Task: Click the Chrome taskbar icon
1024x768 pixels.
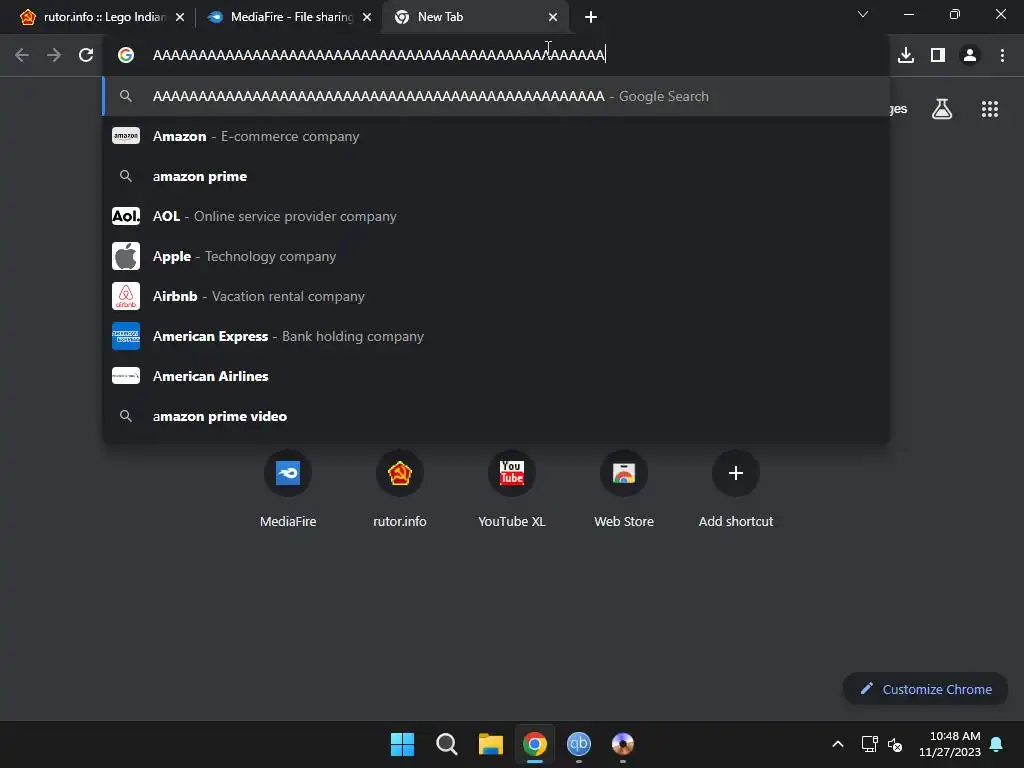Action: 534,744
